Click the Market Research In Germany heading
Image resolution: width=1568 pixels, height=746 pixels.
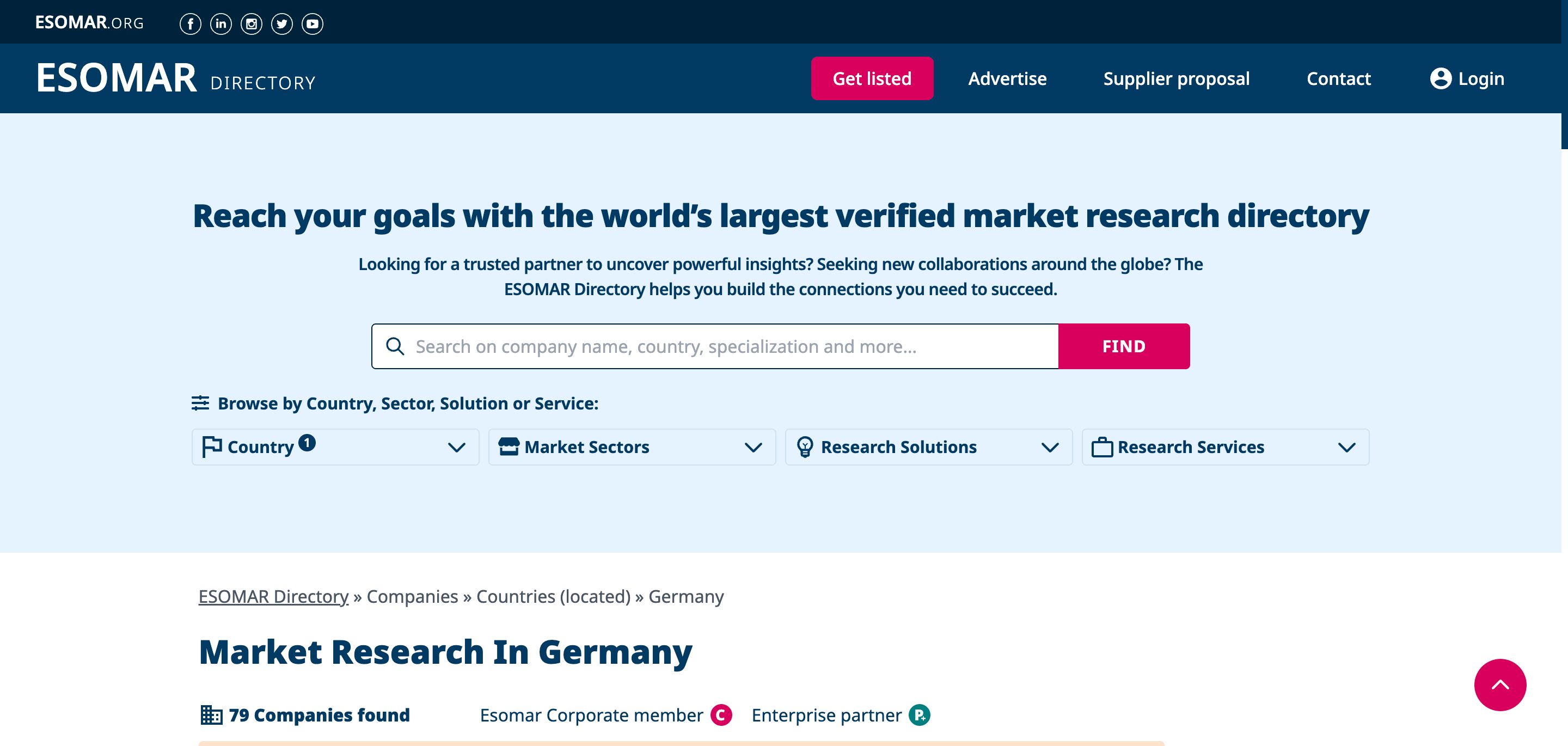[x=445, y=652]
